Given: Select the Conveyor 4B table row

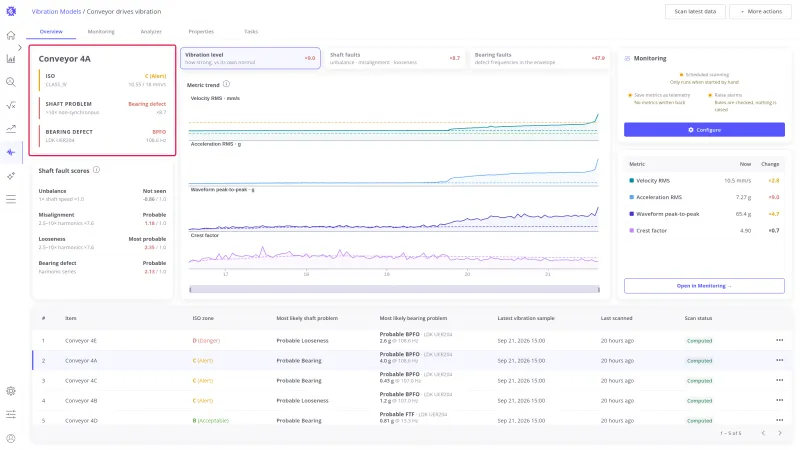Looking at the screenshot, I should coord(413,401).
